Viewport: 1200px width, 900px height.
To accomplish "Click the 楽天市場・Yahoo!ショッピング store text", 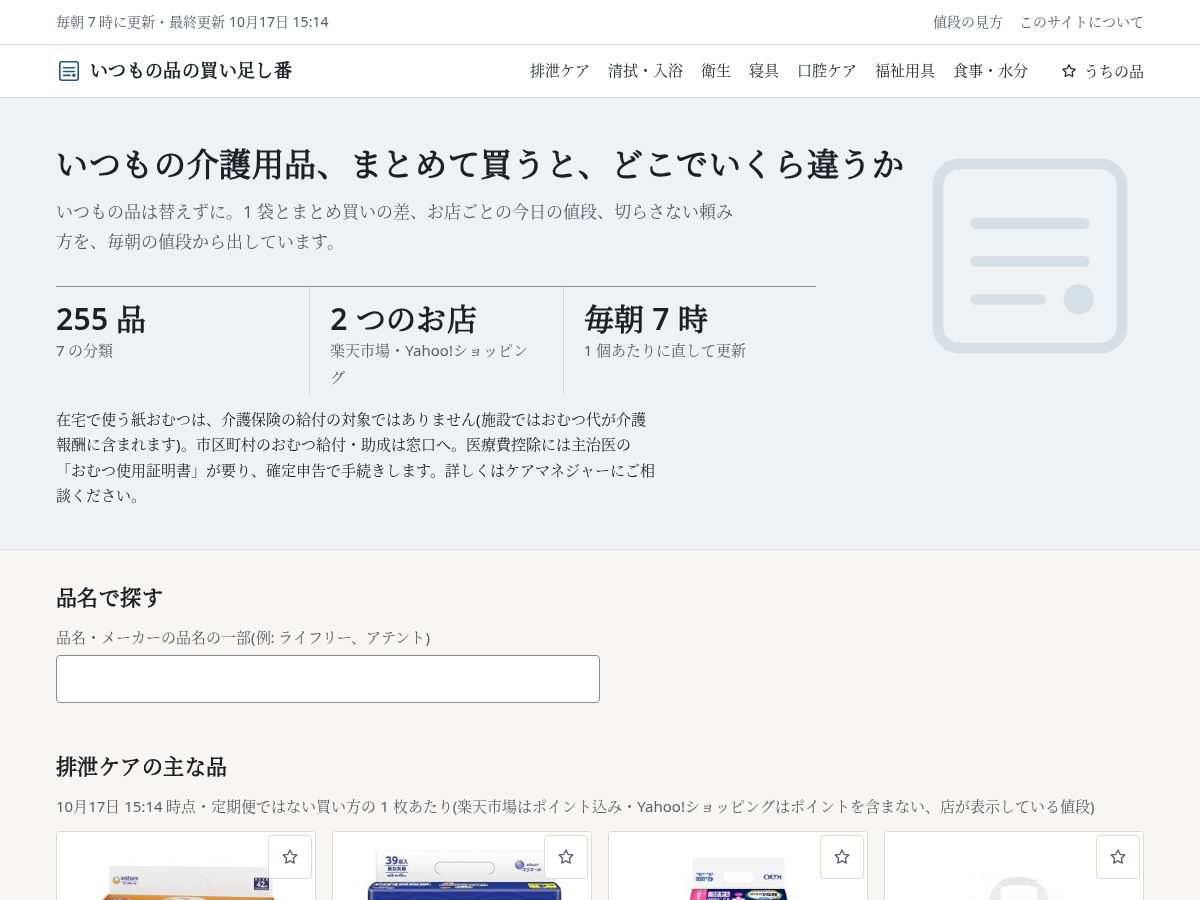I will (x=429, y=363).
